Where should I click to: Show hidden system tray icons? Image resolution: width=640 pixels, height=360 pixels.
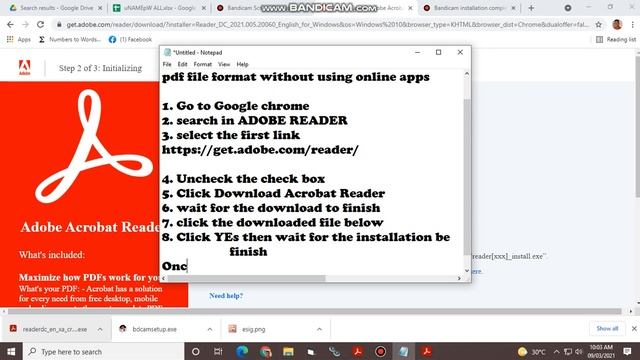point(556,351)
